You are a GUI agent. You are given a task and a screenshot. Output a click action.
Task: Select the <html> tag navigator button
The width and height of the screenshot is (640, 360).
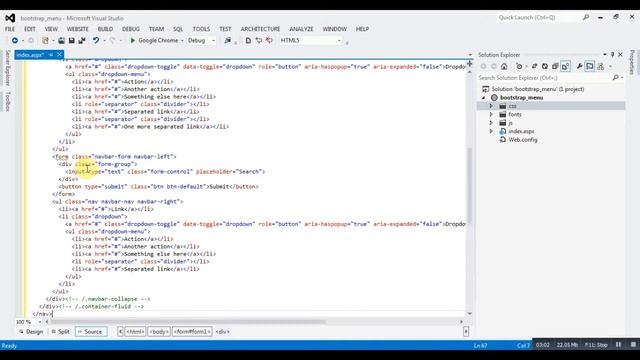point(135,332)
